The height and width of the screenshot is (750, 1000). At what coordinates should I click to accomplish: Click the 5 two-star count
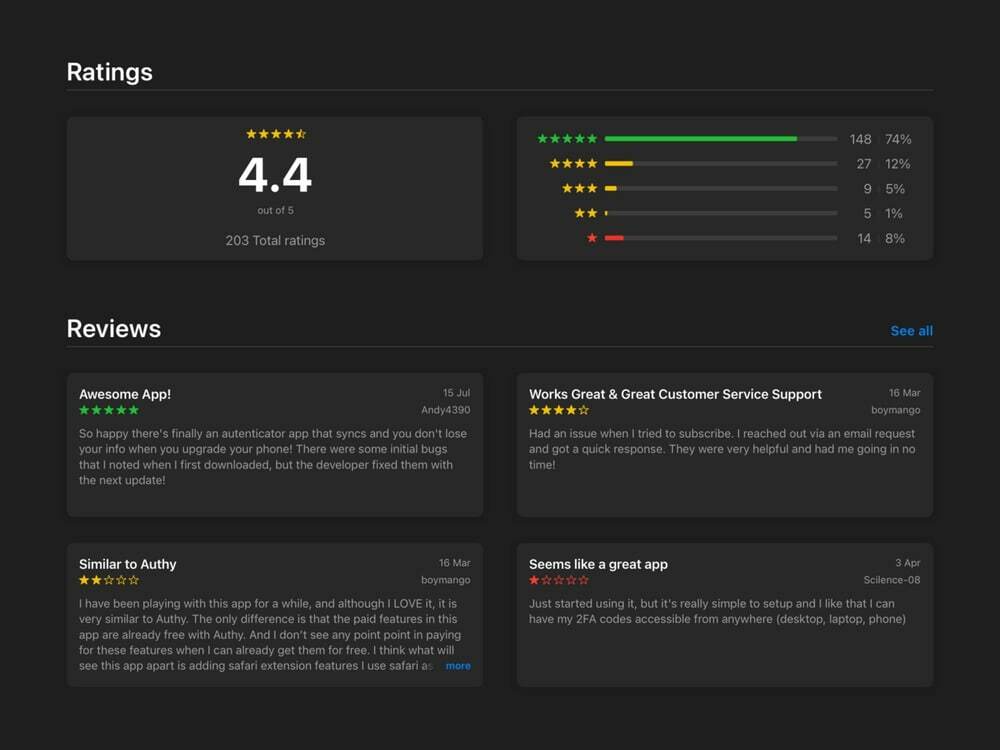pyautogui.click(x=867, y=214)
